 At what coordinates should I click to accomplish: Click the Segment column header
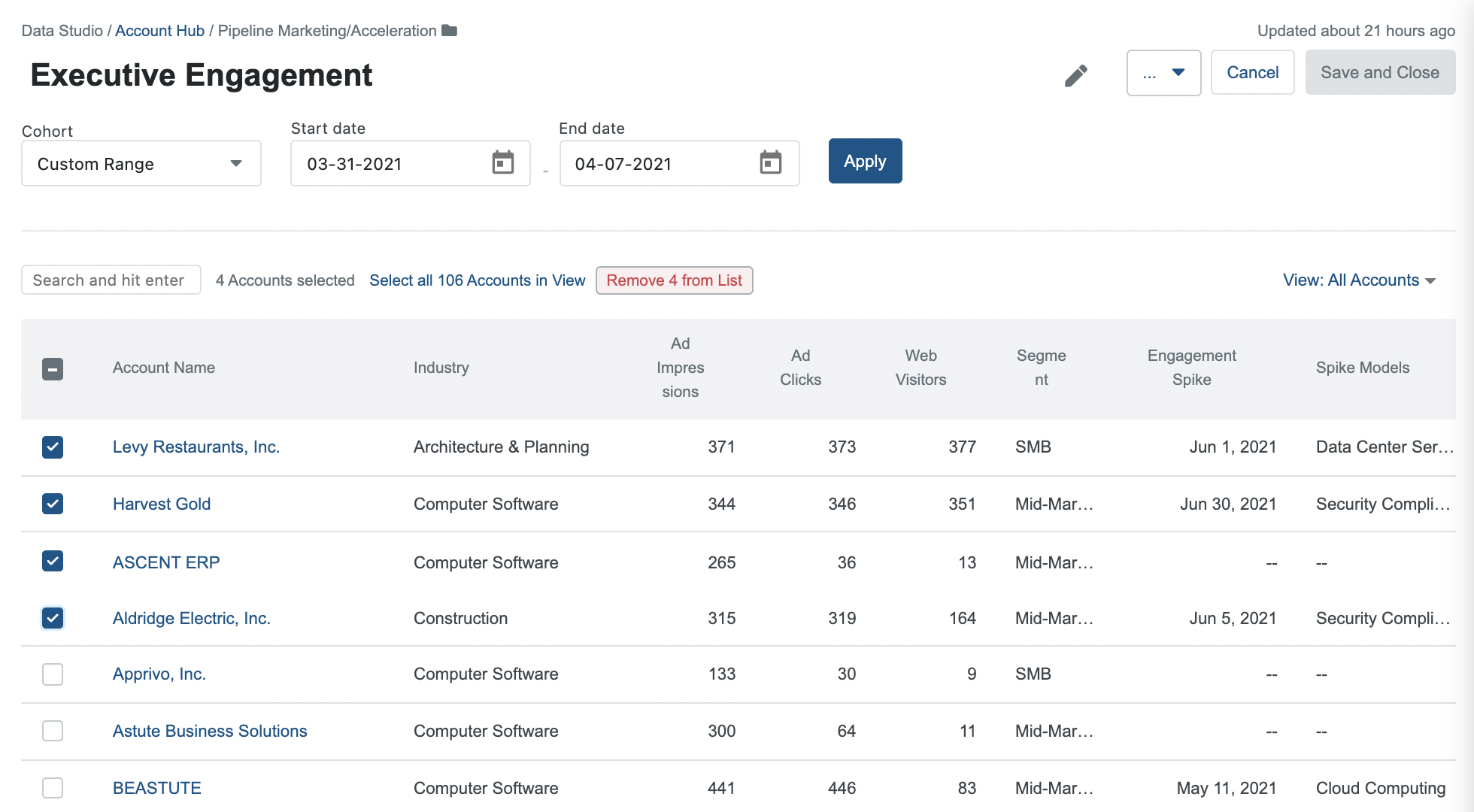(x=1041, y=368)
